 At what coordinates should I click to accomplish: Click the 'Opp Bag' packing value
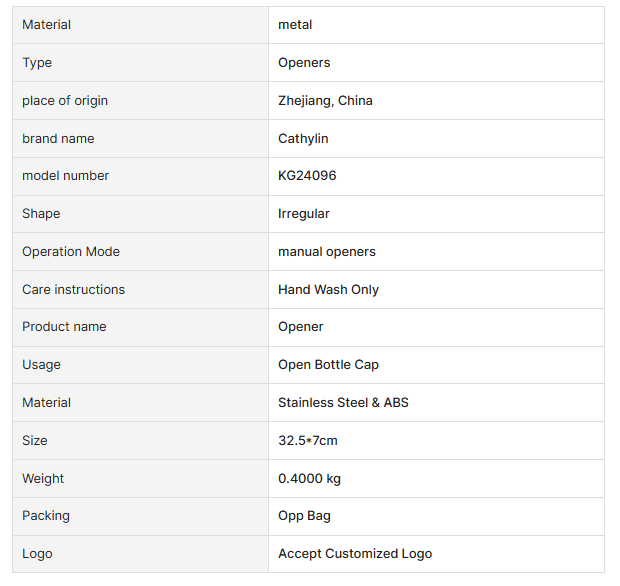[304, 516]
